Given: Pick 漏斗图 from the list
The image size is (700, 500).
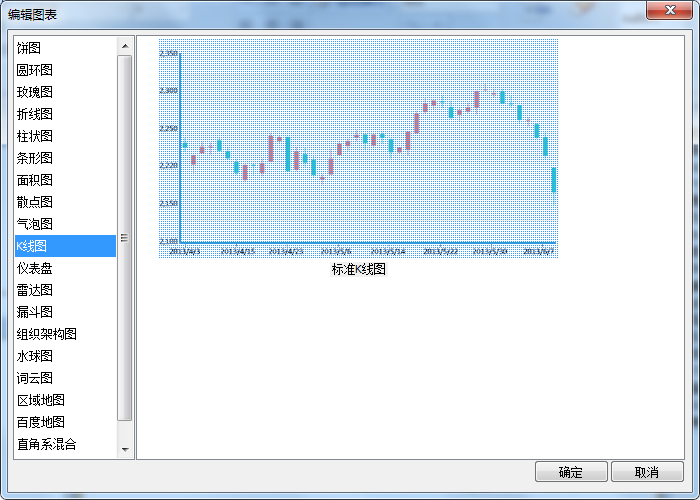Looking at the screenshot, I should [x=35, y=312].
